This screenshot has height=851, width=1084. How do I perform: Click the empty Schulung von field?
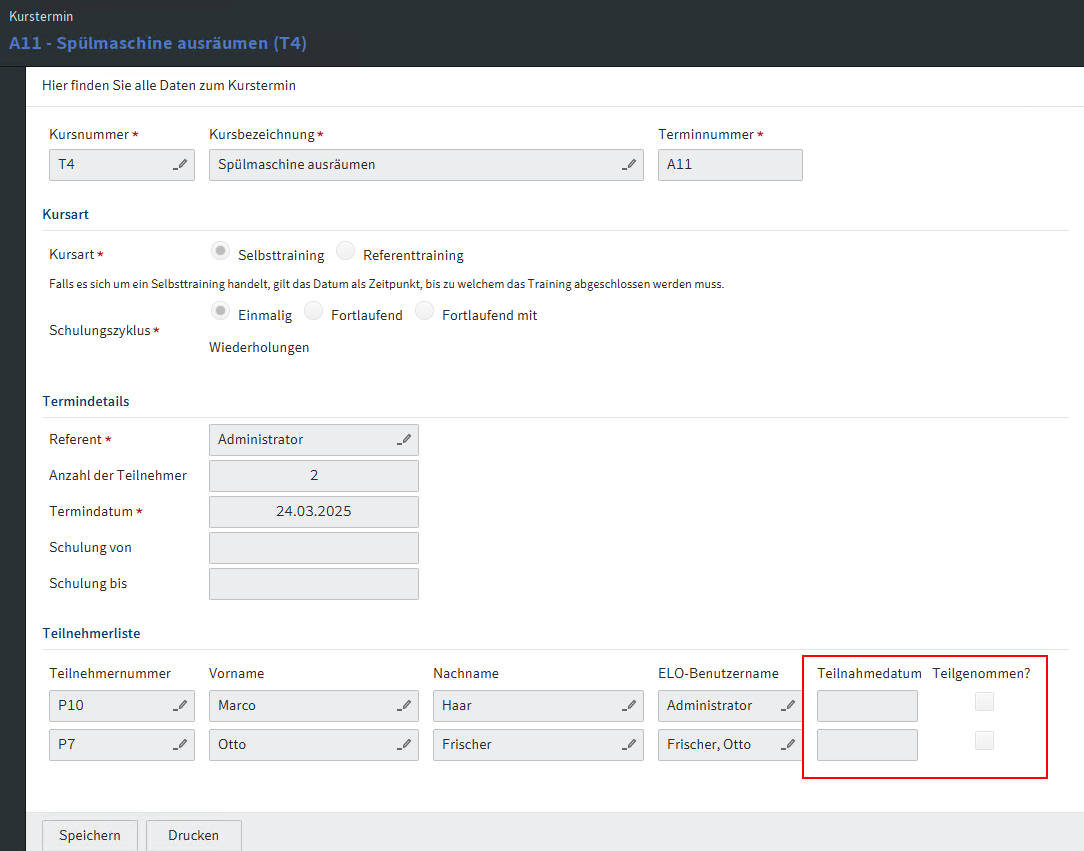point(313,548)
